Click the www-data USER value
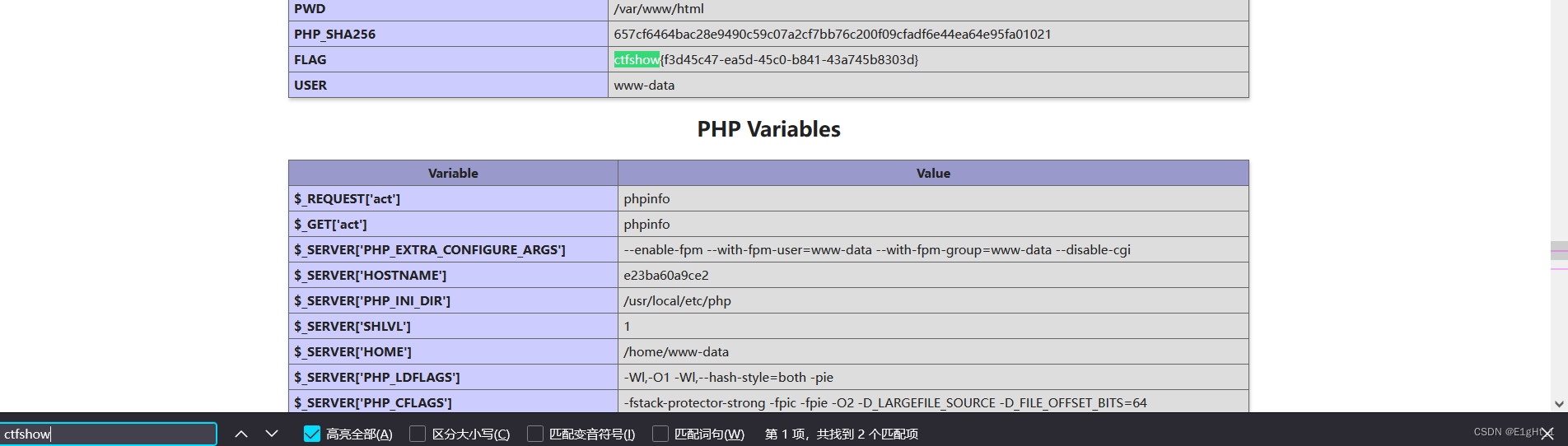1568x446 pixels. tap(644, 85)
